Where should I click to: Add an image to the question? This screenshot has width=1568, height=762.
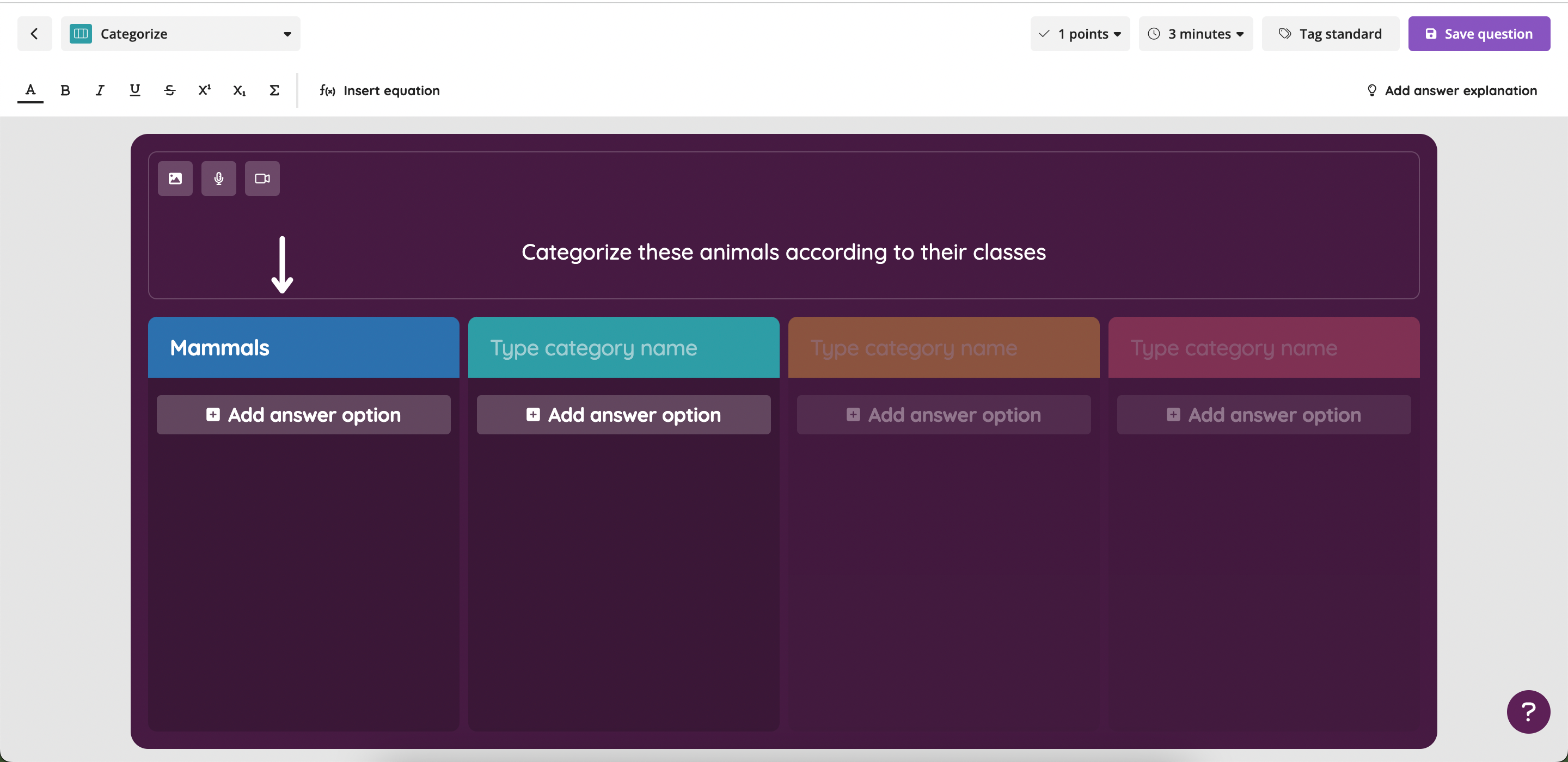(175, 179)
